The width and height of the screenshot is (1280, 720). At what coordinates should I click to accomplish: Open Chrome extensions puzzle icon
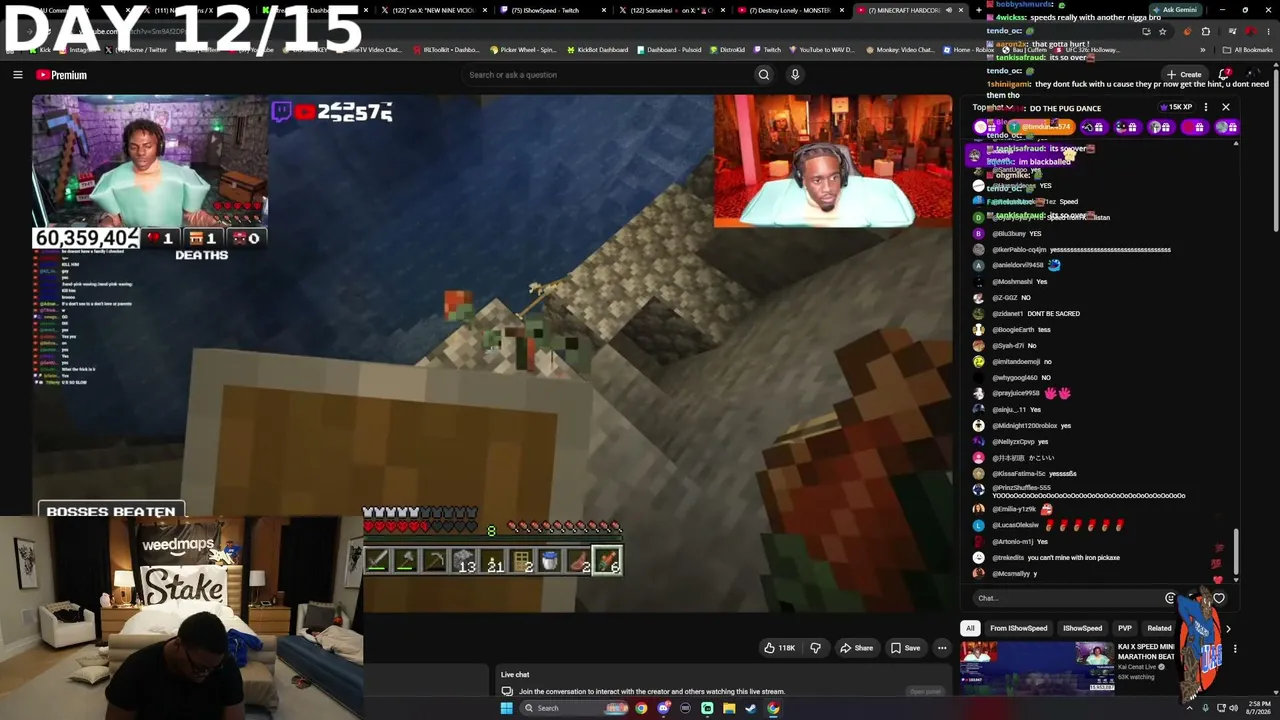click(1205, 31)
